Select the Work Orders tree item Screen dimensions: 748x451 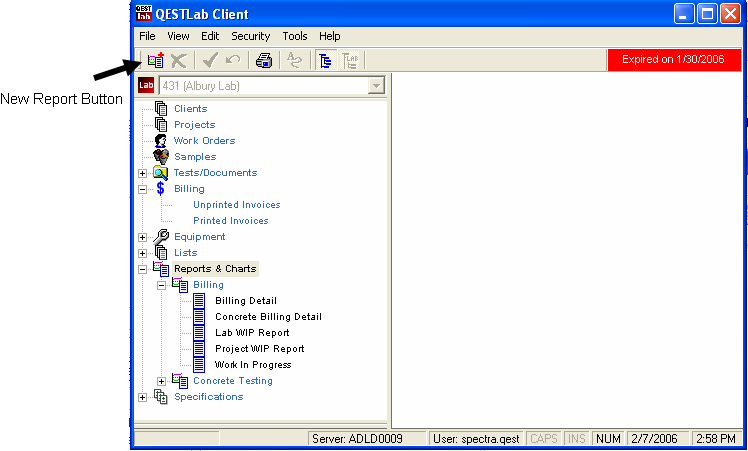click(x=204, y=141)
